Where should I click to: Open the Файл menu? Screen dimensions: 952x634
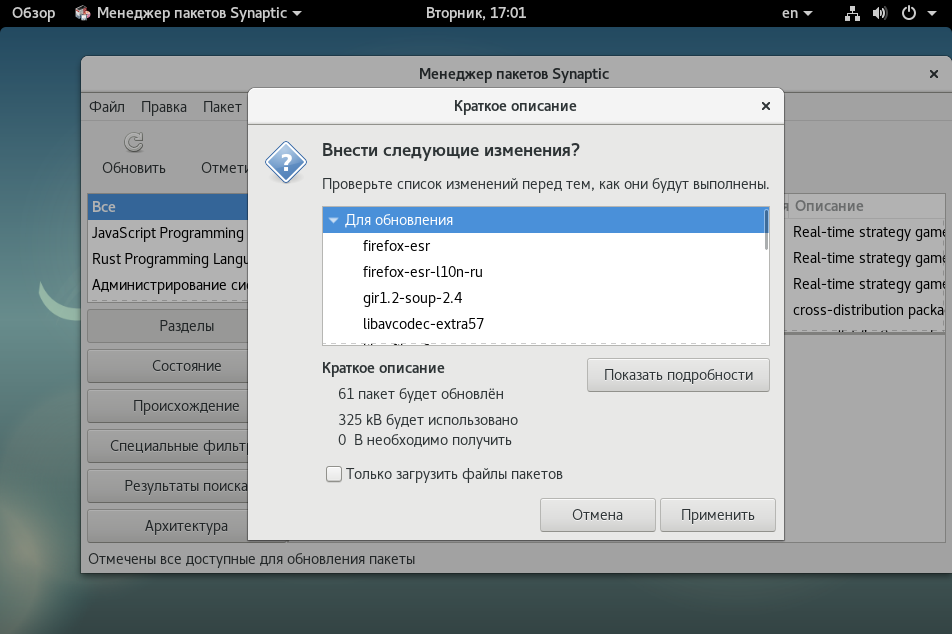click(107, 107)
